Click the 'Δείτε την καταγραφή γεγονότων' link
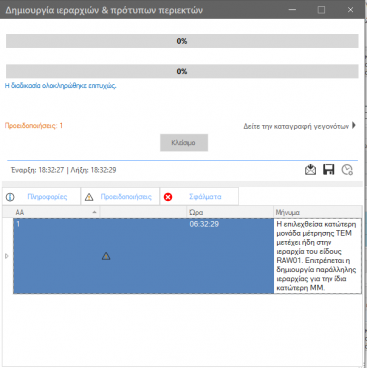Image resolution: width=367 pixels, height=368 pixels. pyautogui.click(x=296, y=126)
